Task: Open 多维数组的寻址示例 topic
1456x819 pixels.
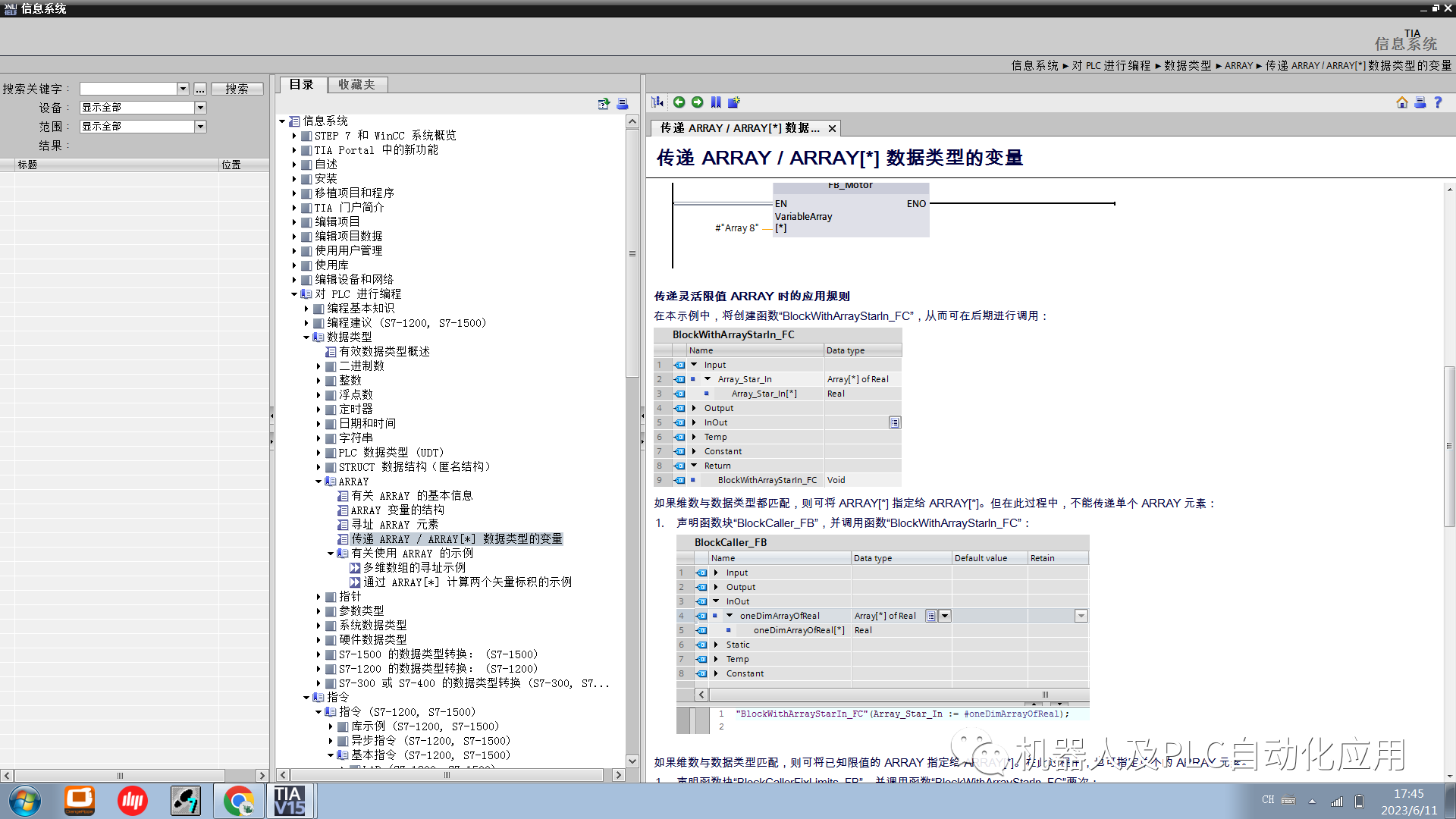Action: coord(414,568)
